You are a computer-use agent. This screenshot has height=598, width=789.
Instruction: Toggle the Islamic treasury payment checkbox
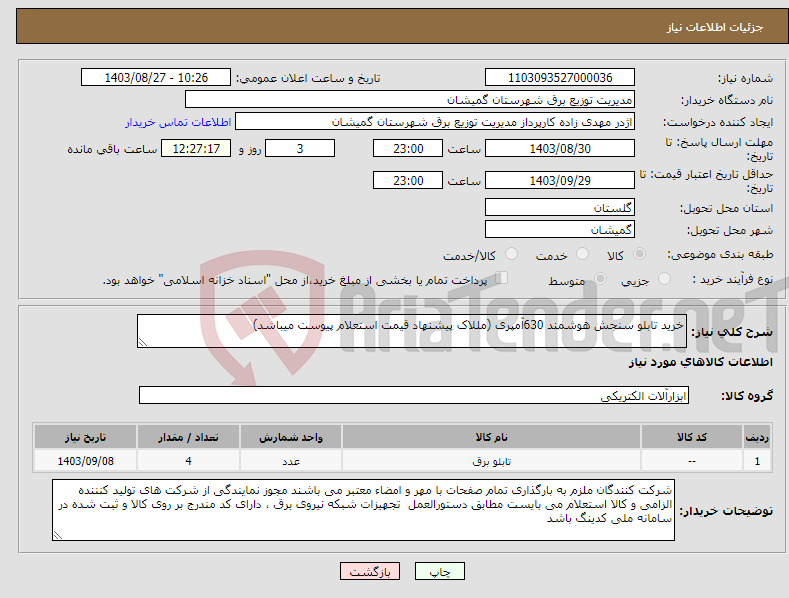(x=501, y=278)
